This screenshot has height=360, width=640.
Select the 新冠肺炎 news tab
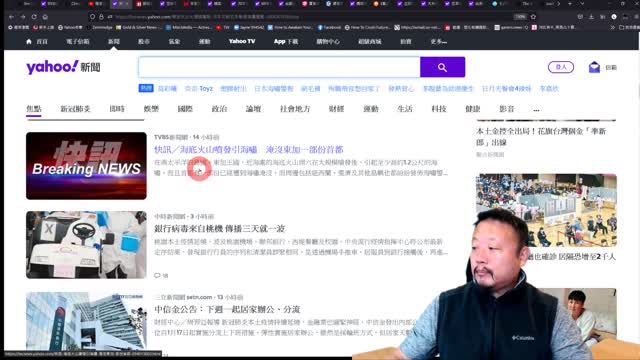pyautogui.click(x=75, y=109)
